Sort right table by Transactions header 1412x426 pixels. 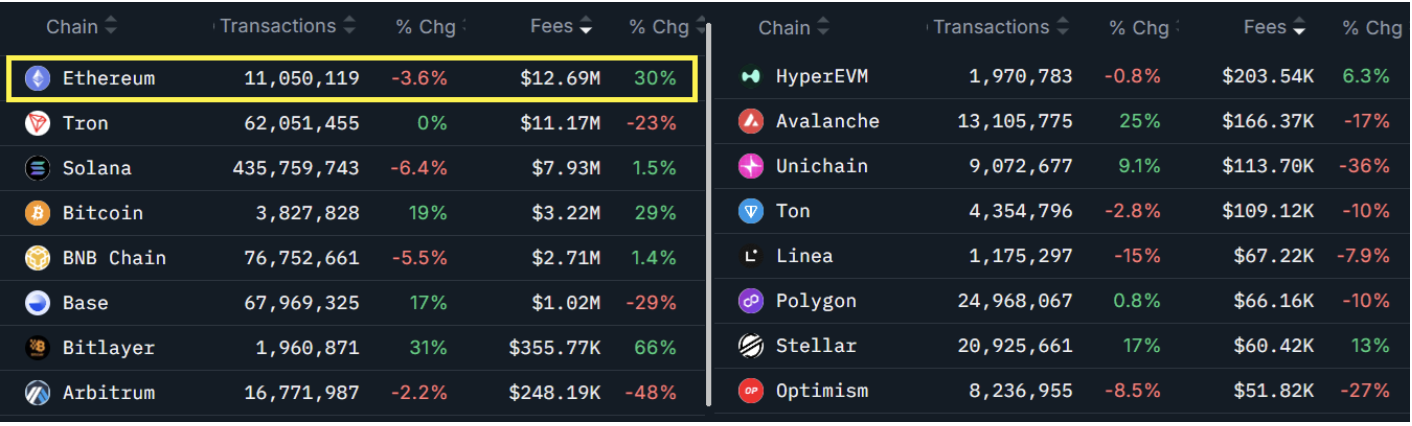(1000, 27)
